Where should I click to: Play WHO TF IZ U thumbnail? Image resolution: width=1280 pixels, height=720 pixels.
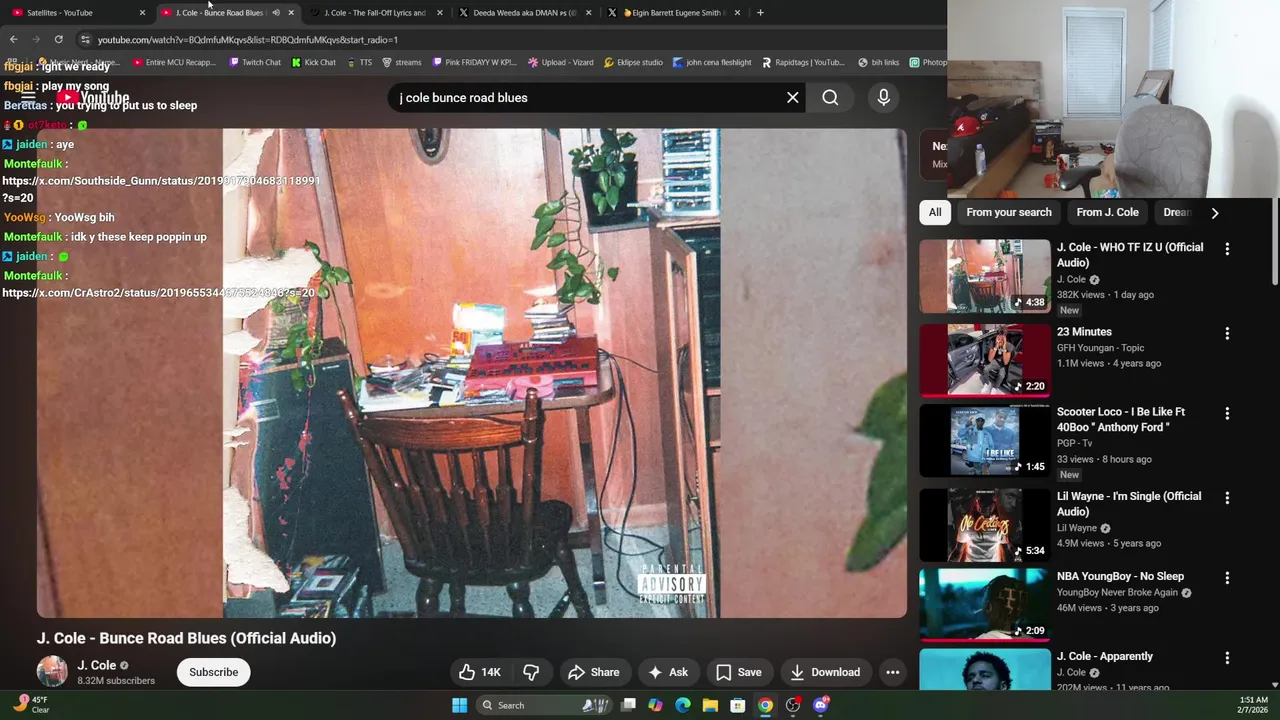(985, 276)
